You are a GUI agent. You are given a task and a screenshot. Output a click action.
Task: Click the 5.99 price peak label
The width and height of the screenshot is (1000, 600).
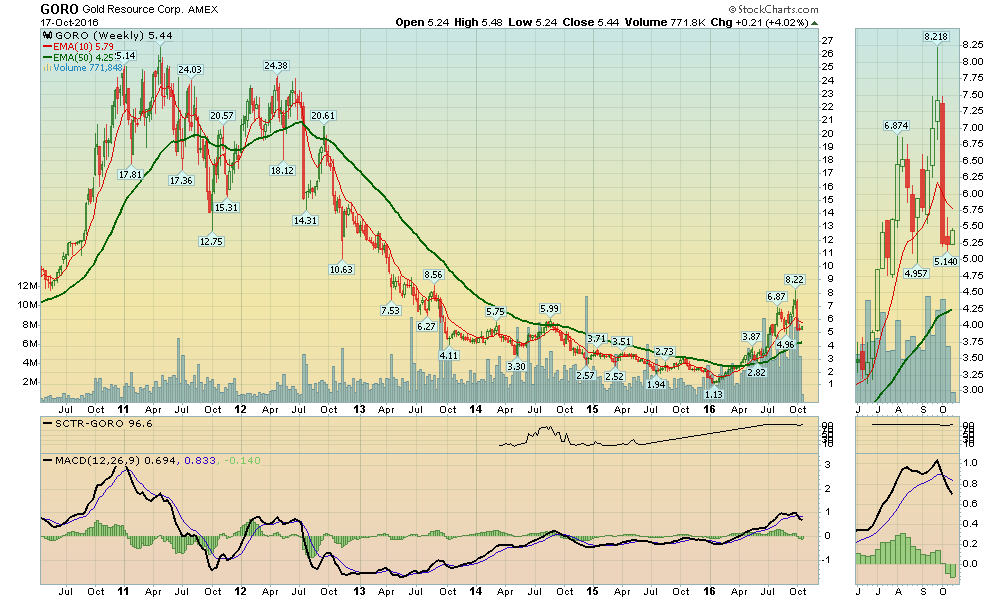(549, 309)
